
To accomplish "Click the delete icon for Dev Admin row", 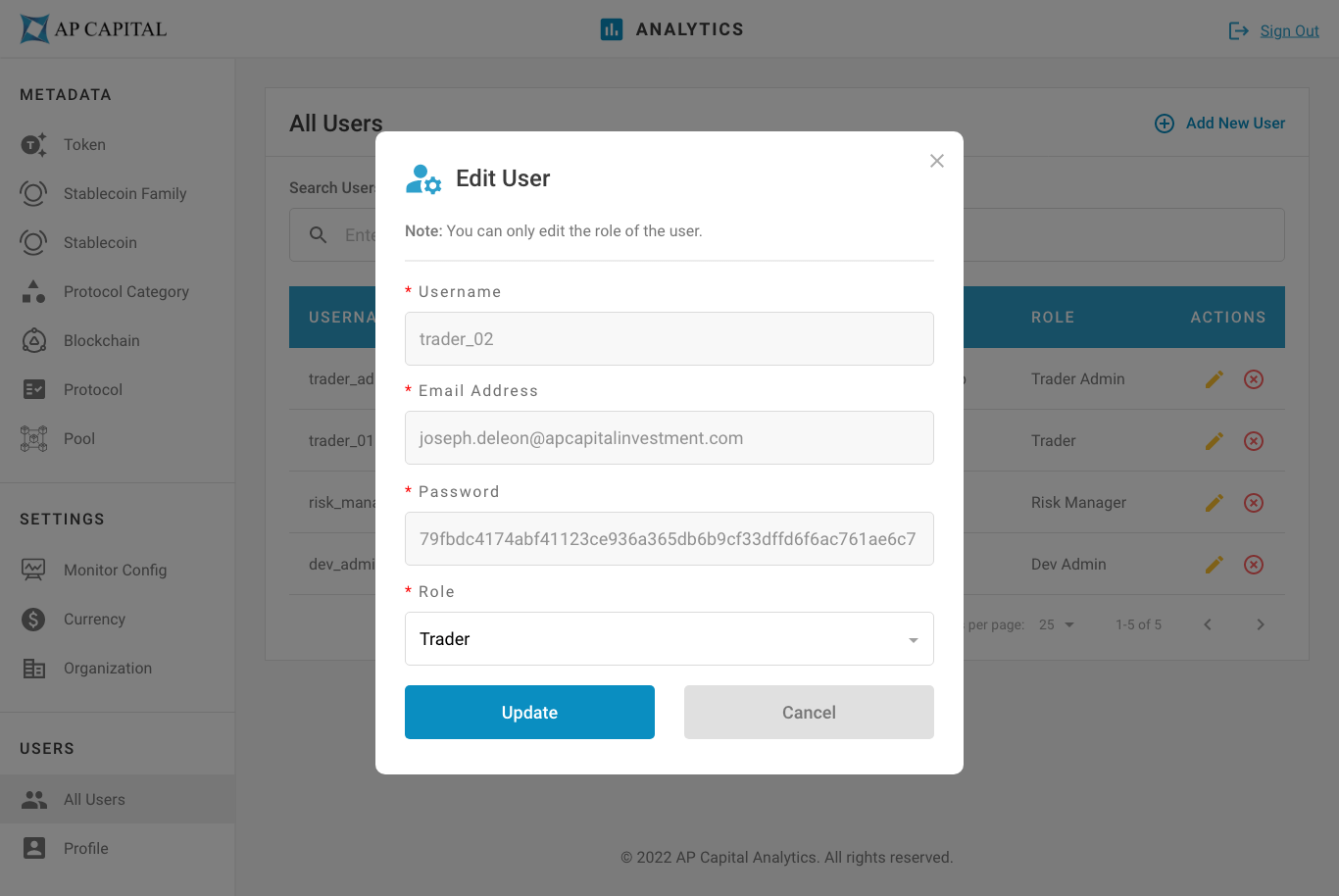I will point(1254,565).
